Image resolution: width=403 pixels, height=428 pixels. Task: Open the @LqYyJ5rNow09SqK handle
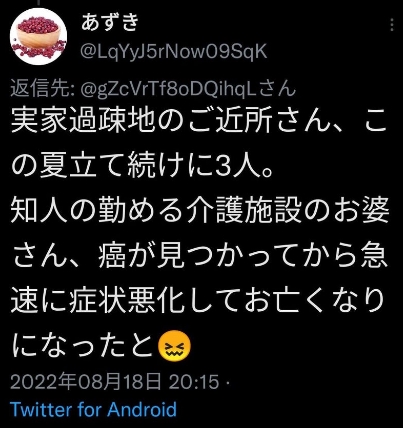click(x=174, y=52)
